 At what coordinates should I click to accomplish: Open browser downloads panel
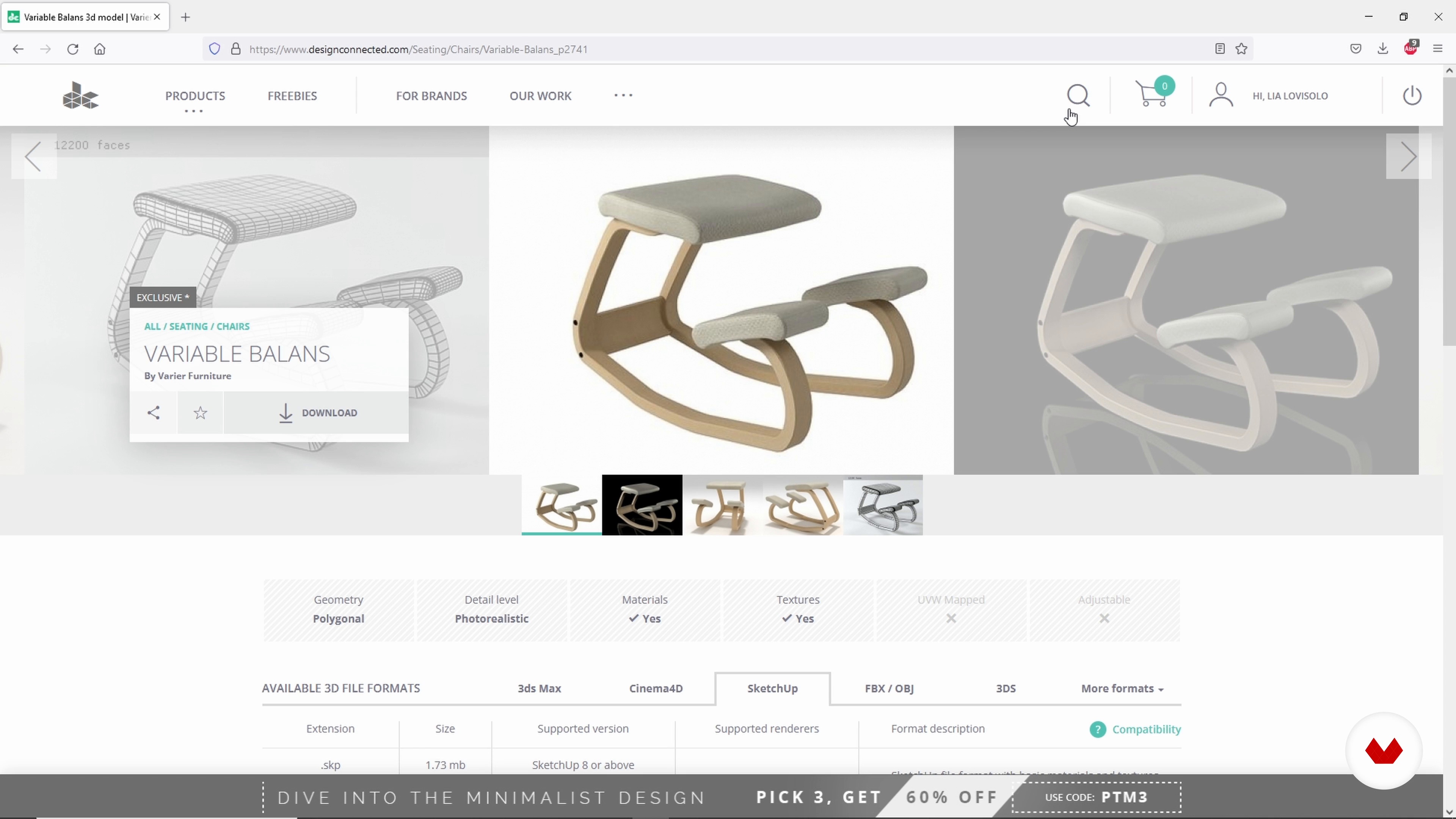click(x=1382, y=49)
